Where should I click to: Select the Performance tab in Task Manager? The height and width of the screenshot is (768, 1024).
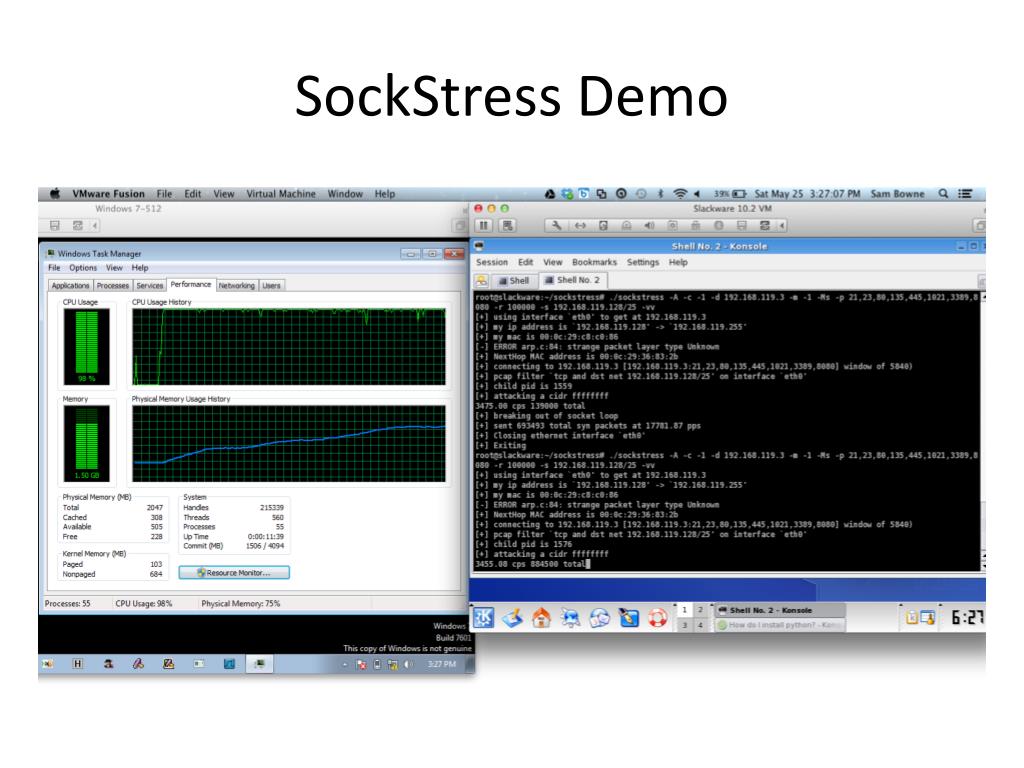click(191, 285)
